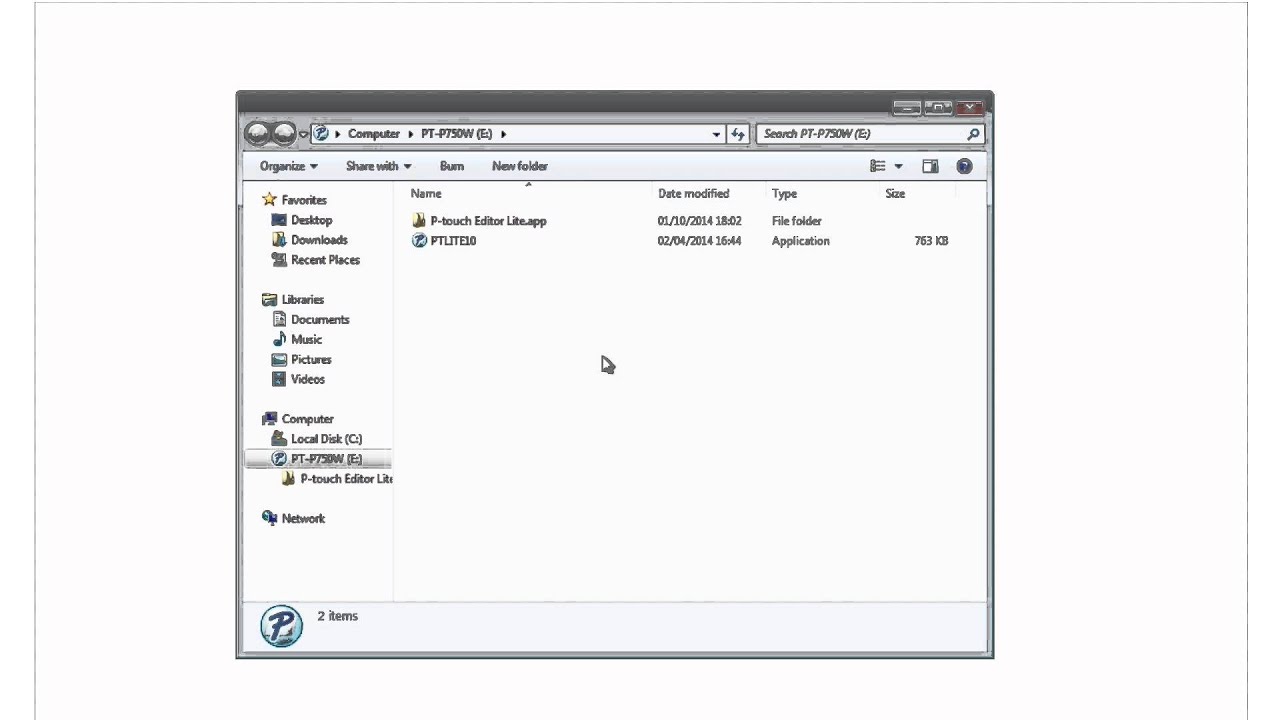
Task: Click the Forward navigation arrow button
Action: tap(284, 133)
